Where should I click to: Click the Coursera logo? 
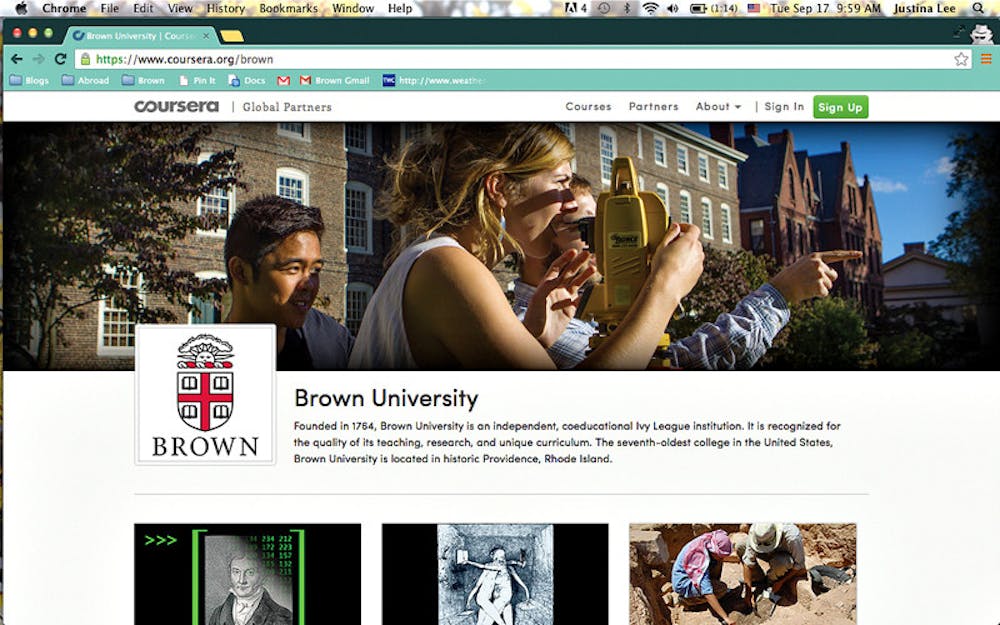click(176, 107)
